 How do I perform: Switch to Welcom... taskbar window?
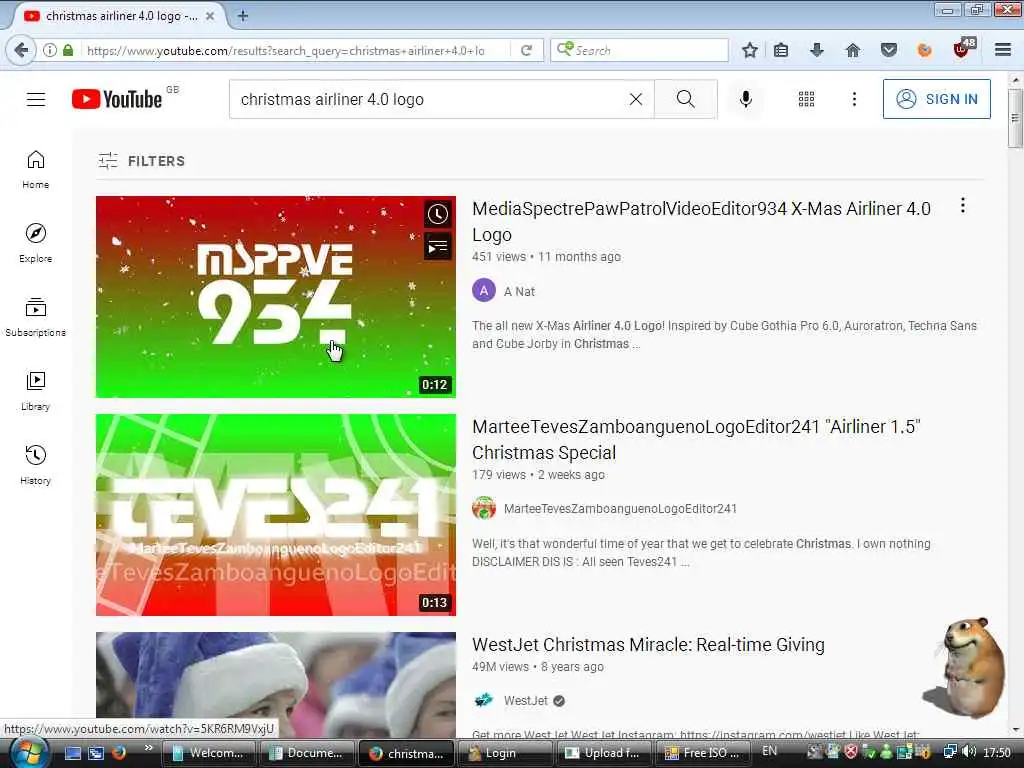pos(208,753)
